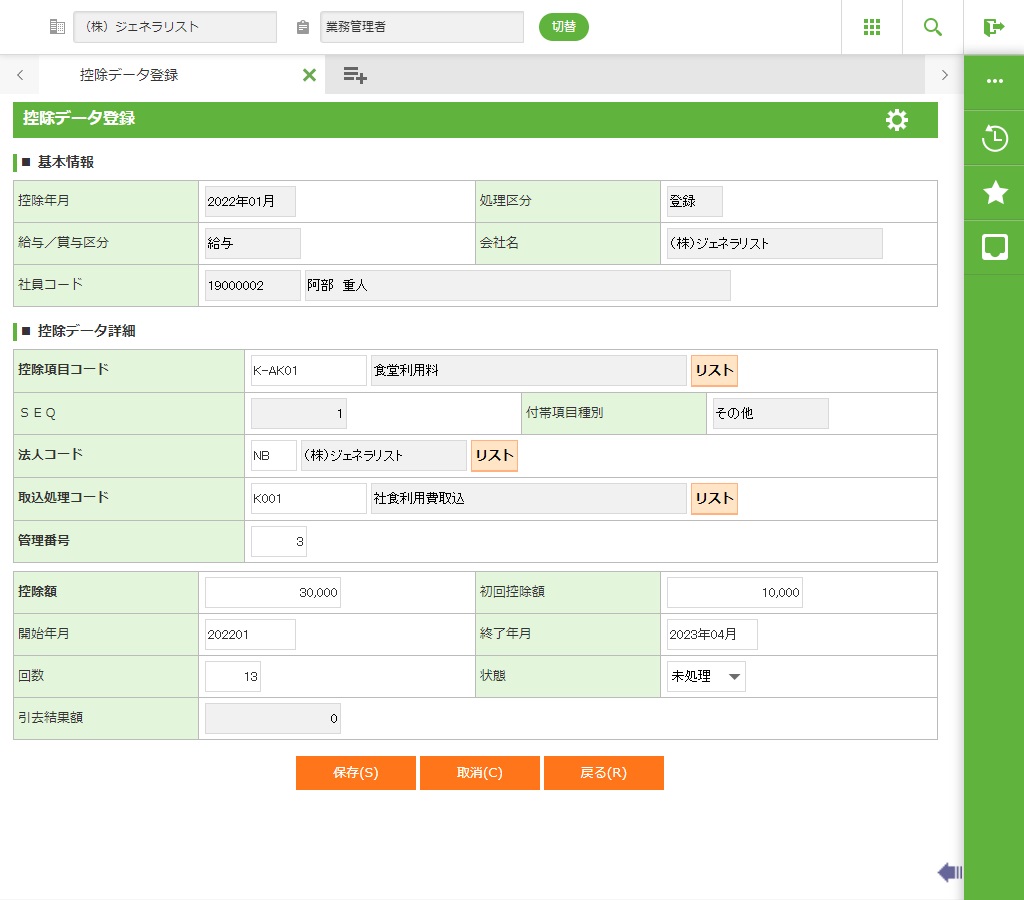Open the apps grid menu icon
This screenshot has height=900, width=1024.
(871, 27)
